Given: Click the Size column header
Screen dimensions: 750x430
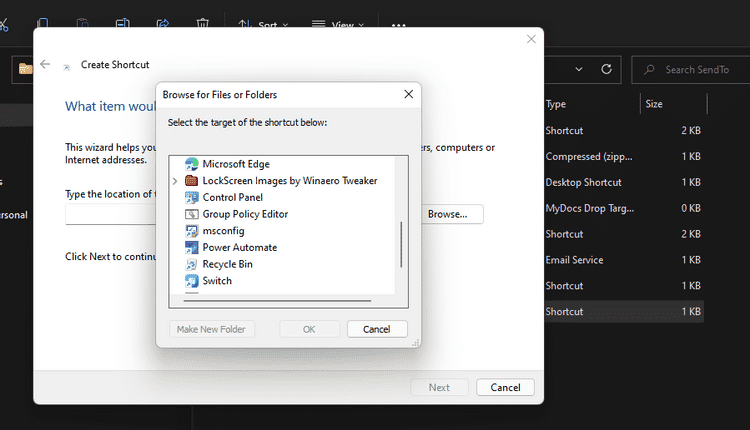Looking at the screenshot, I should [x=654, y=104].
